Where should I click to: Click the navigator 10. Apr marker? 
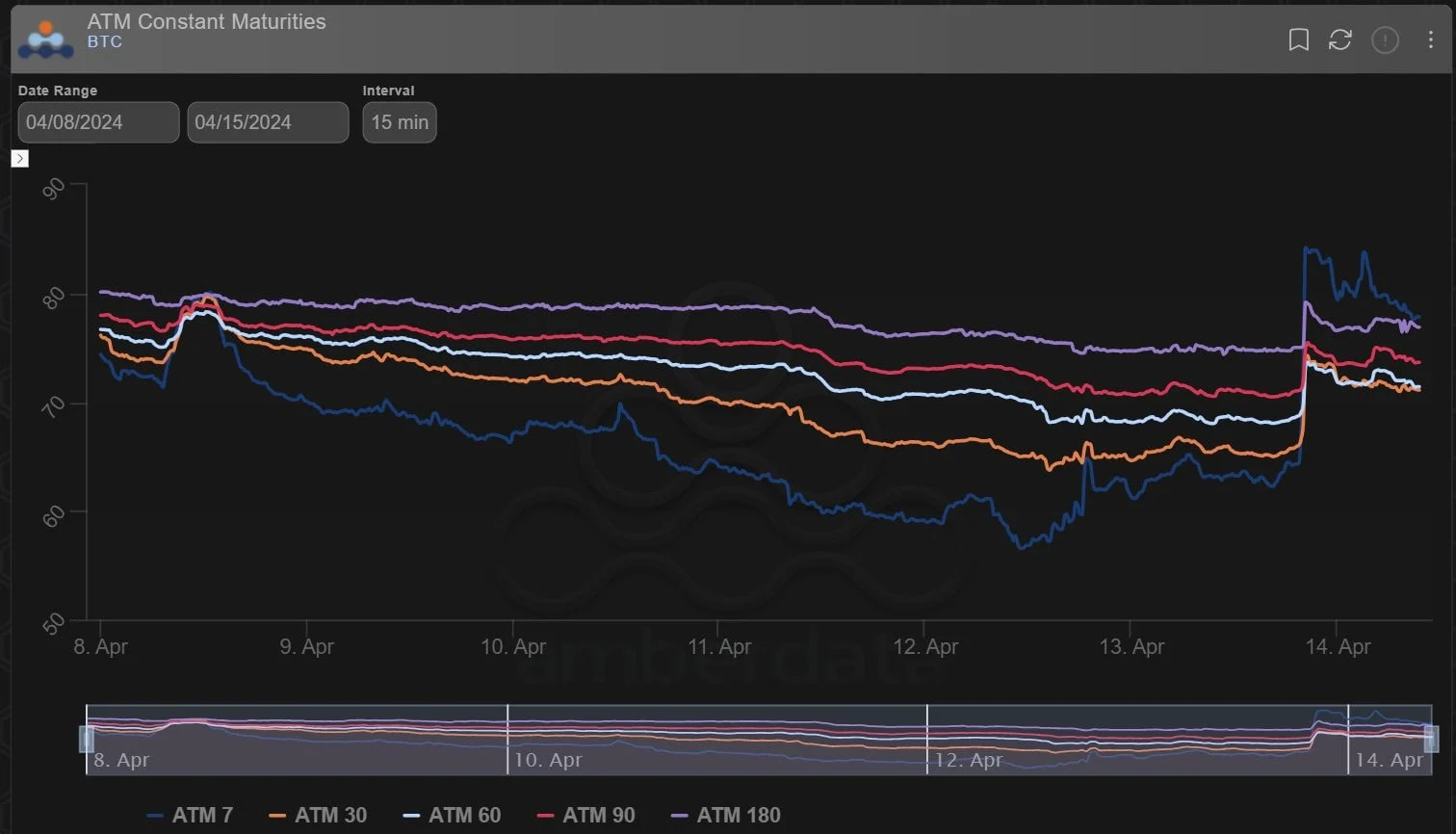tap(547, 760)
